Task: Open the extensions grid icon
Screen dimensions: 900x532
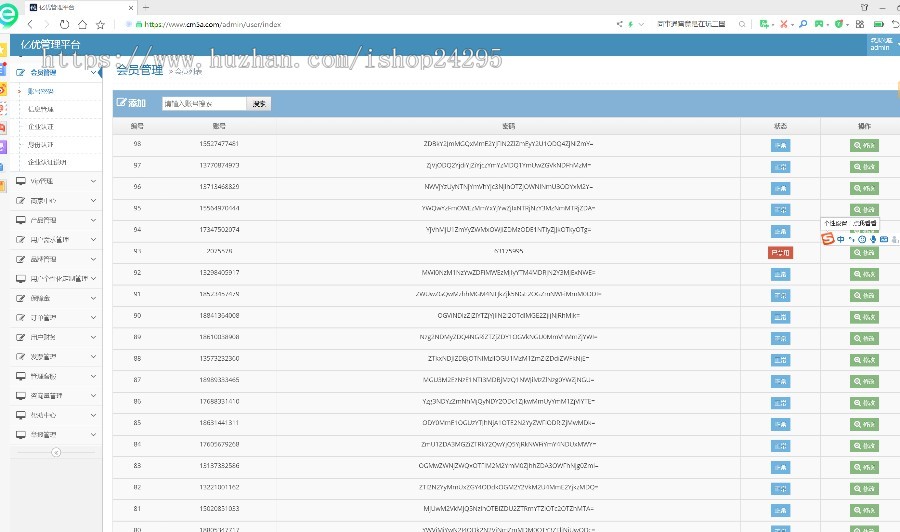Action: (x=860, y=24)
